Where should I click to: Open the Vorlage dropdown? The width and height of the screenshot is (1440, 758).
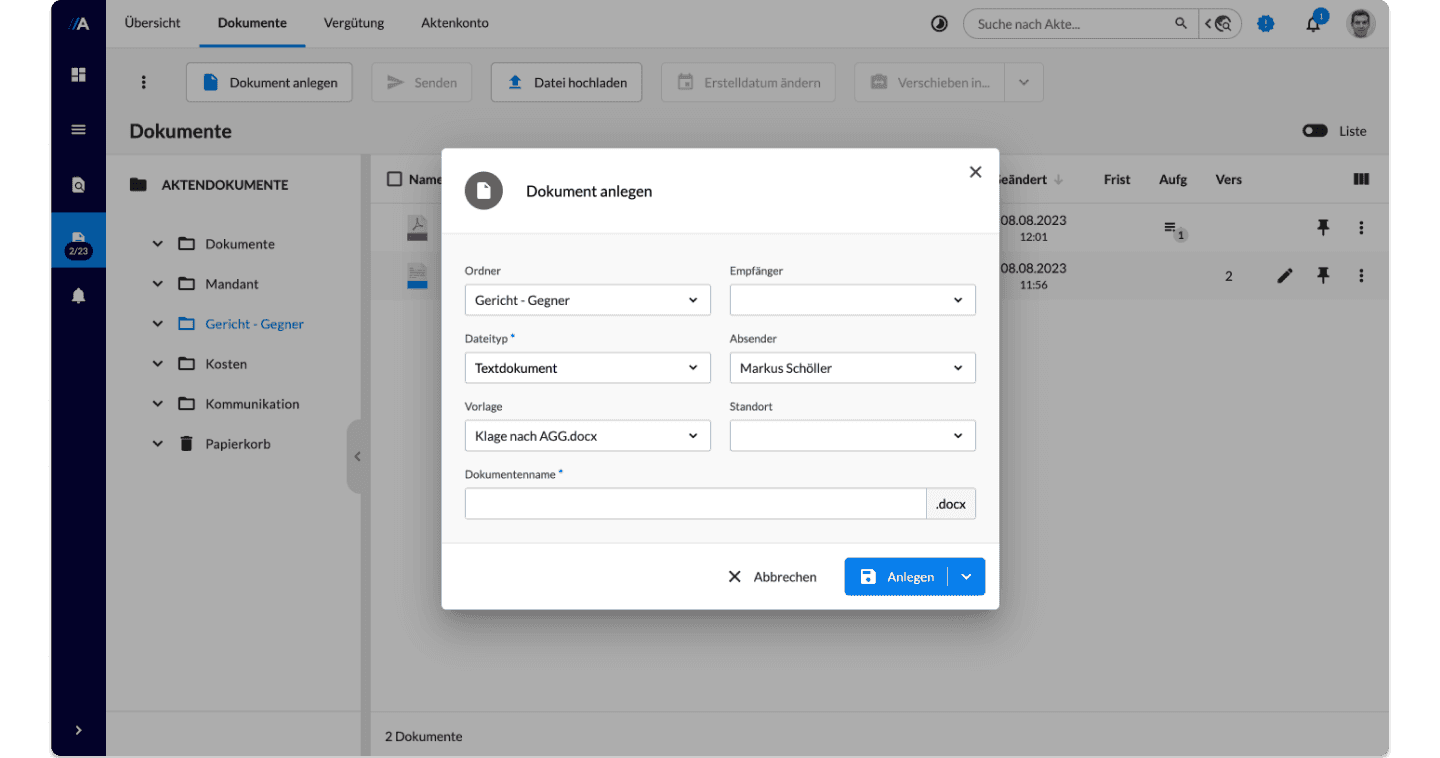click(588, 436)
